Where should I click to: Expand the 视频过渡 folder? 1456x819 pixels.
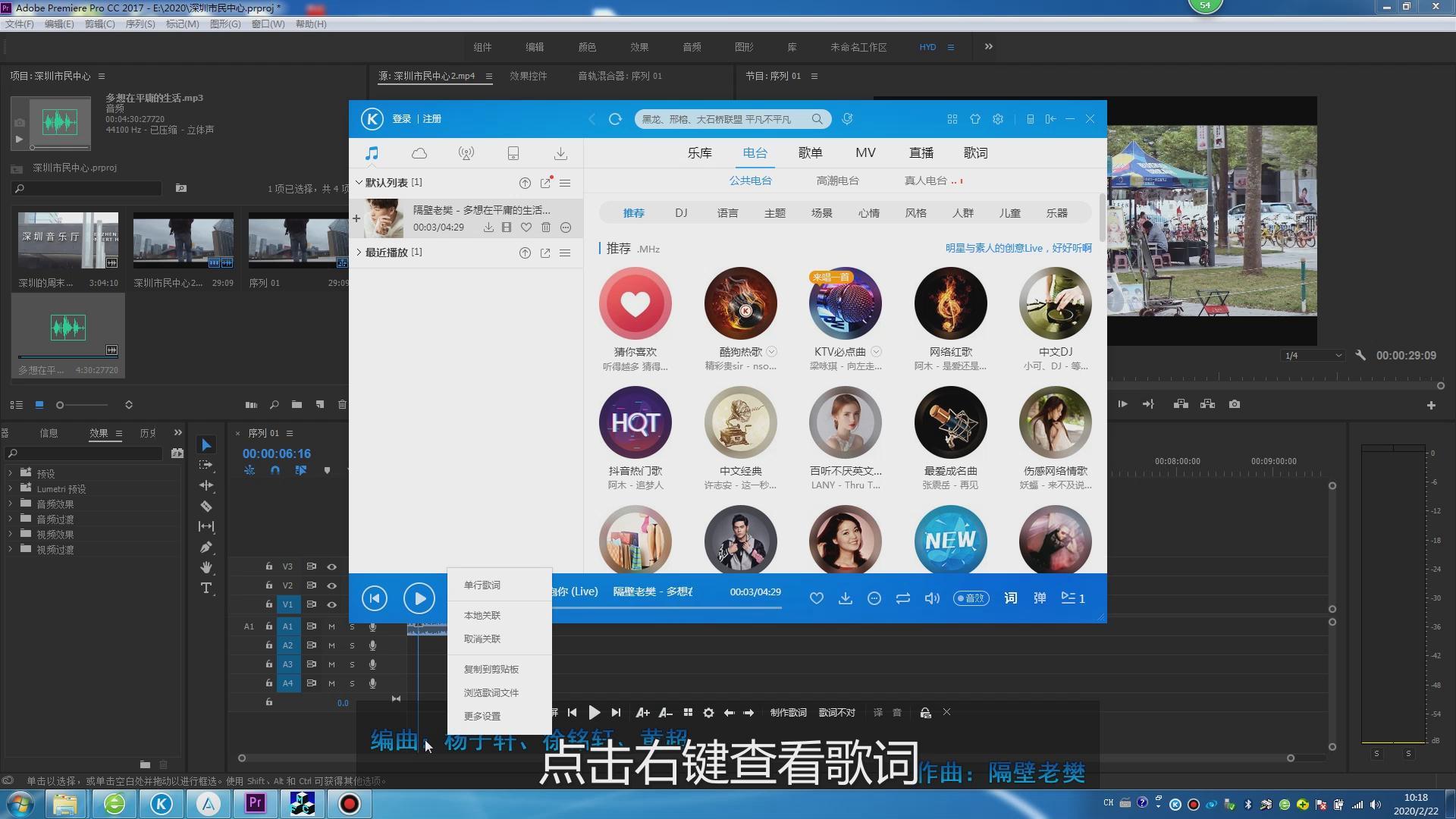[x=11, y=549]
